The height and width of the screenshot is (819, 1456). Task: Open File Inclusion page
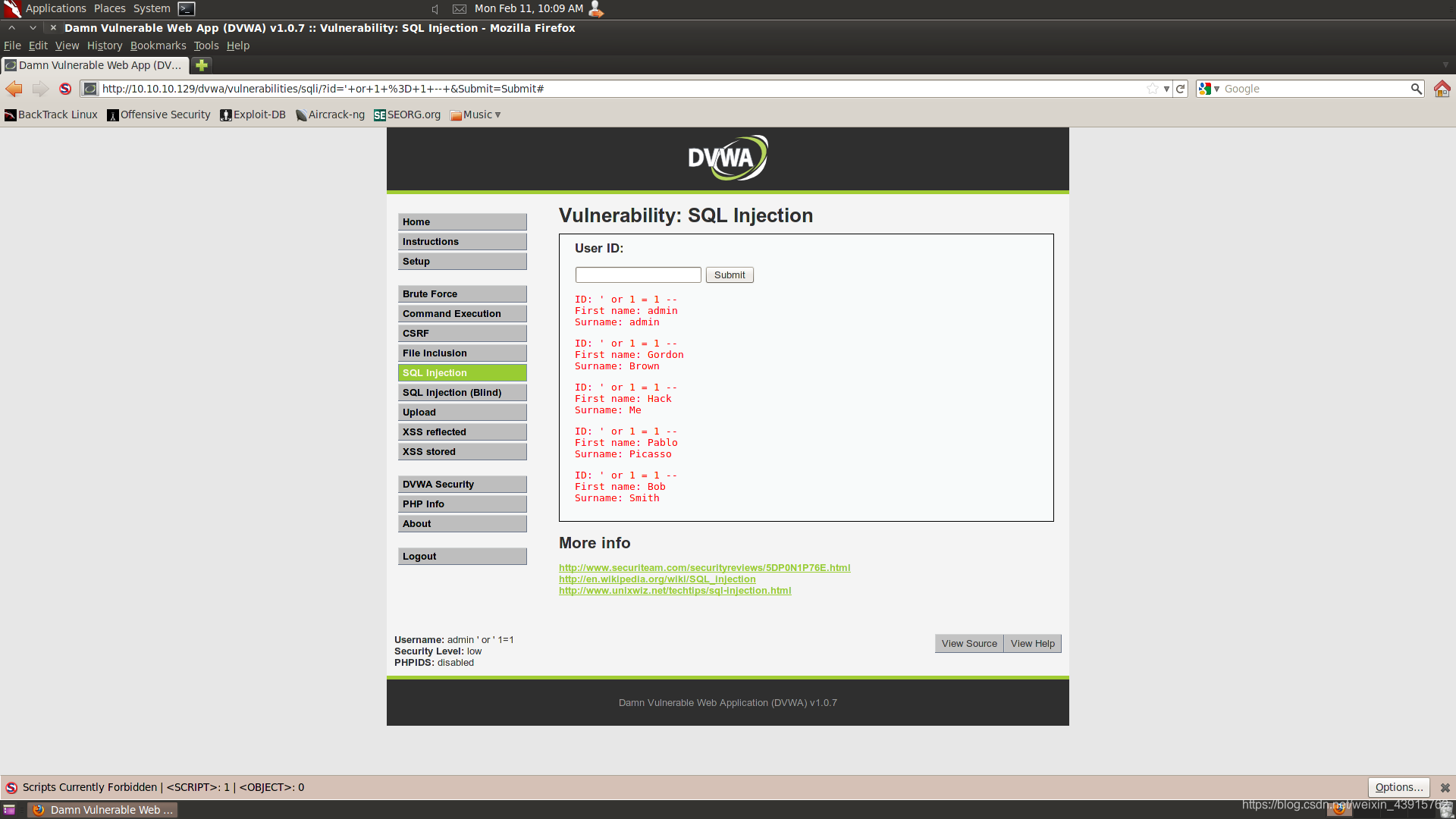coord(463,353)
